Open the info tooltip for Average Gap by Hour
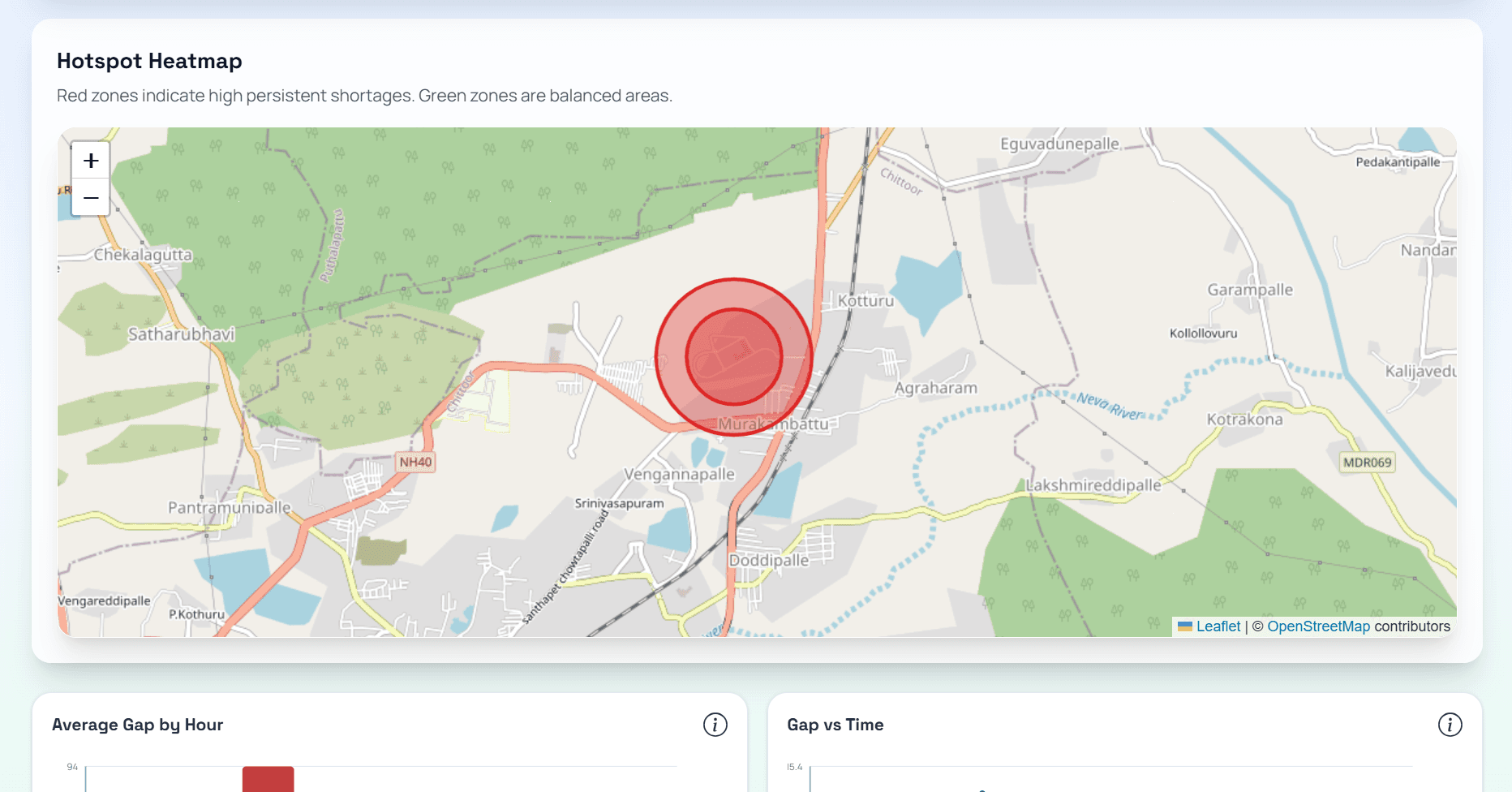Viewport: 1512px width, 792px height. point(715,725)
